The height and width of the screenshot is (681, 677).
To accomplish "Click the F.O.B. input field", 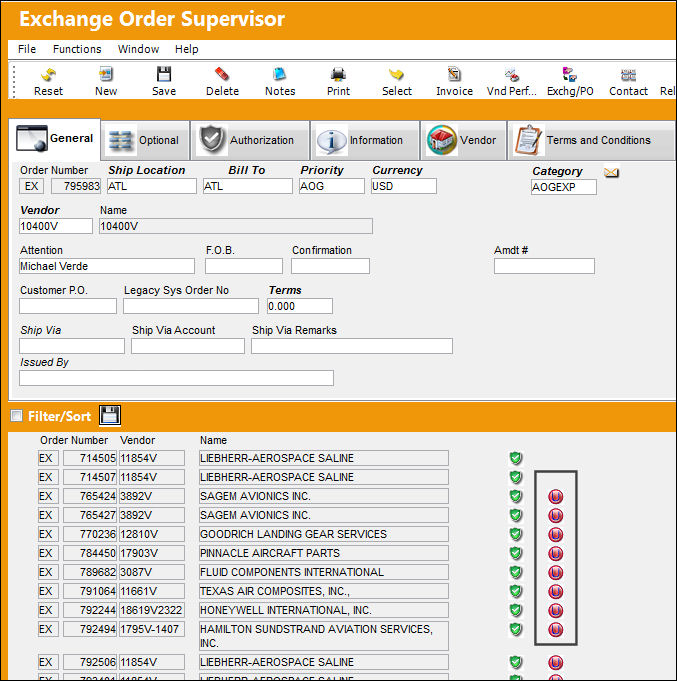I will coord(244,266).
